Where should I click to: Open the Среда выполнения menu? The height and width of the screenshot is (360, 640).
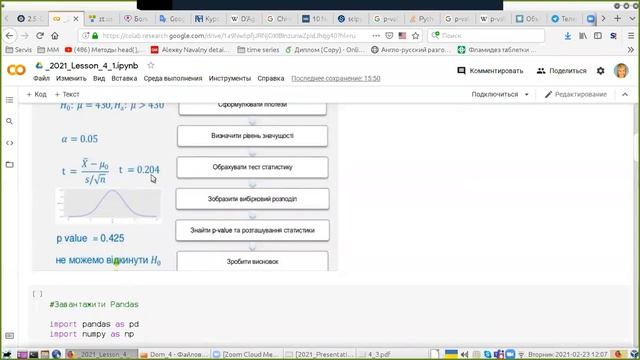click(173, 78)
